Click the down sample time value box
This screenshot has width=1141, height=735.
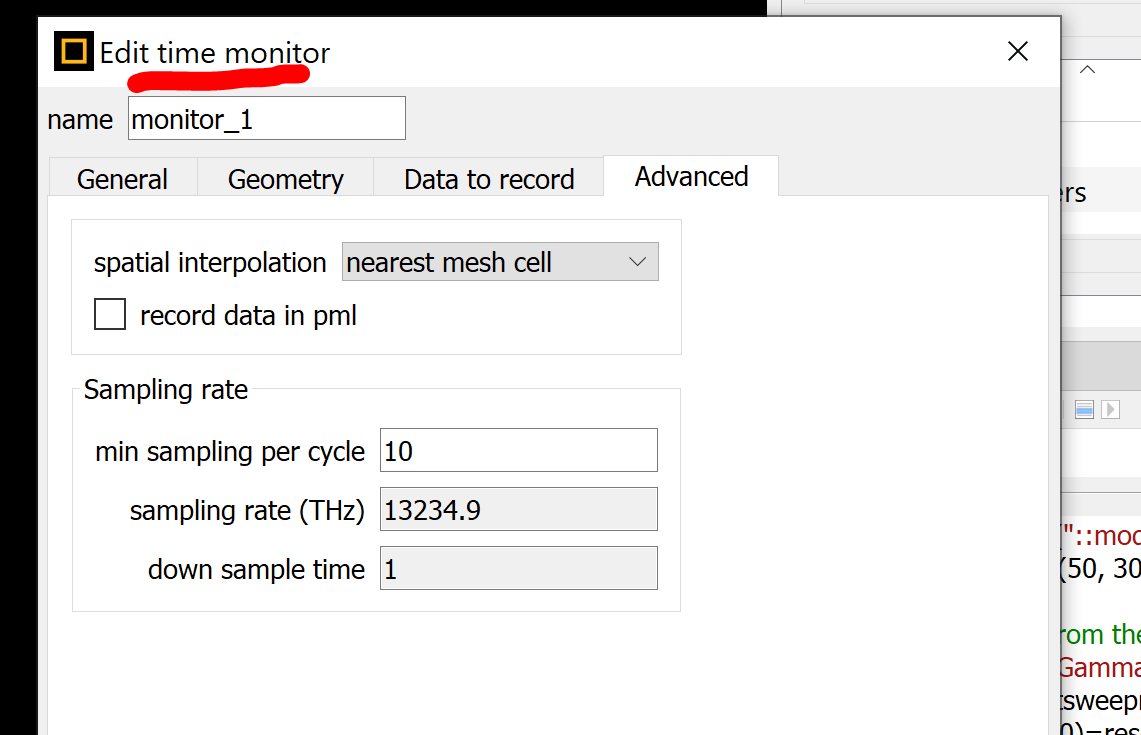pyautogui.click(x=518, y=569)
